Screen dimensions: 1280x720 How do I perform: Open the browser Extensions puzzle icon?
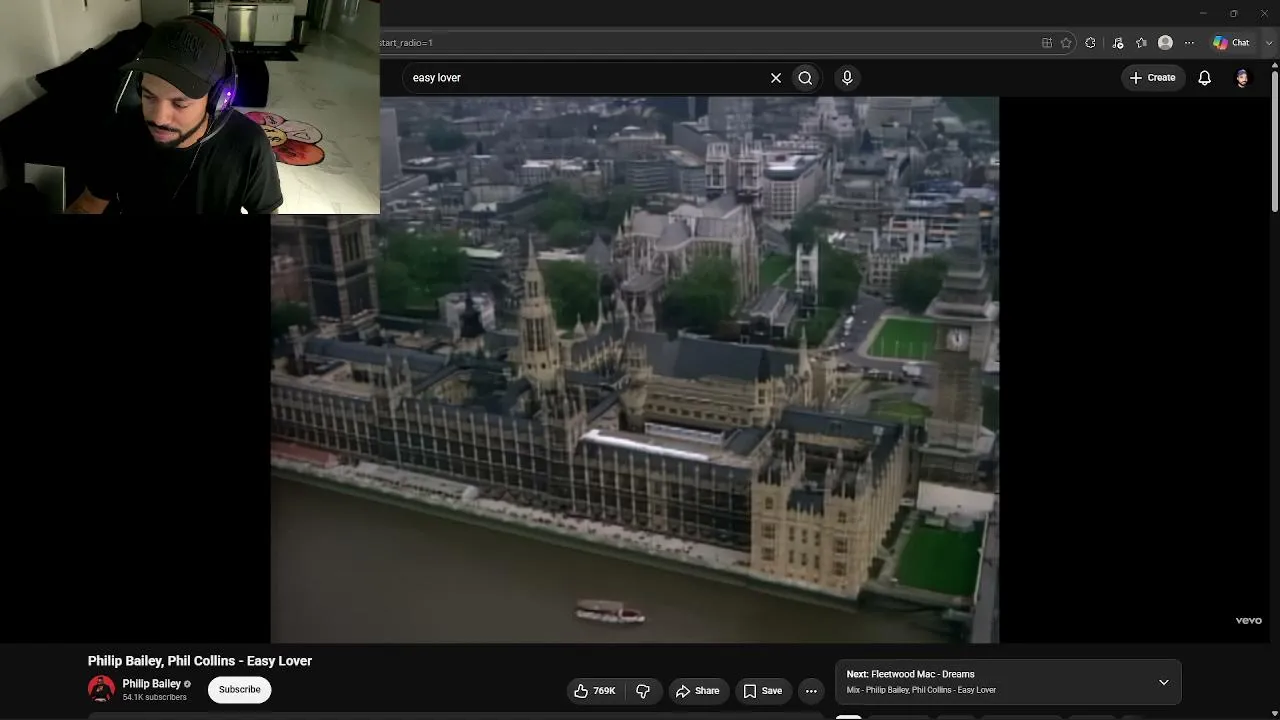[1090, 43]
